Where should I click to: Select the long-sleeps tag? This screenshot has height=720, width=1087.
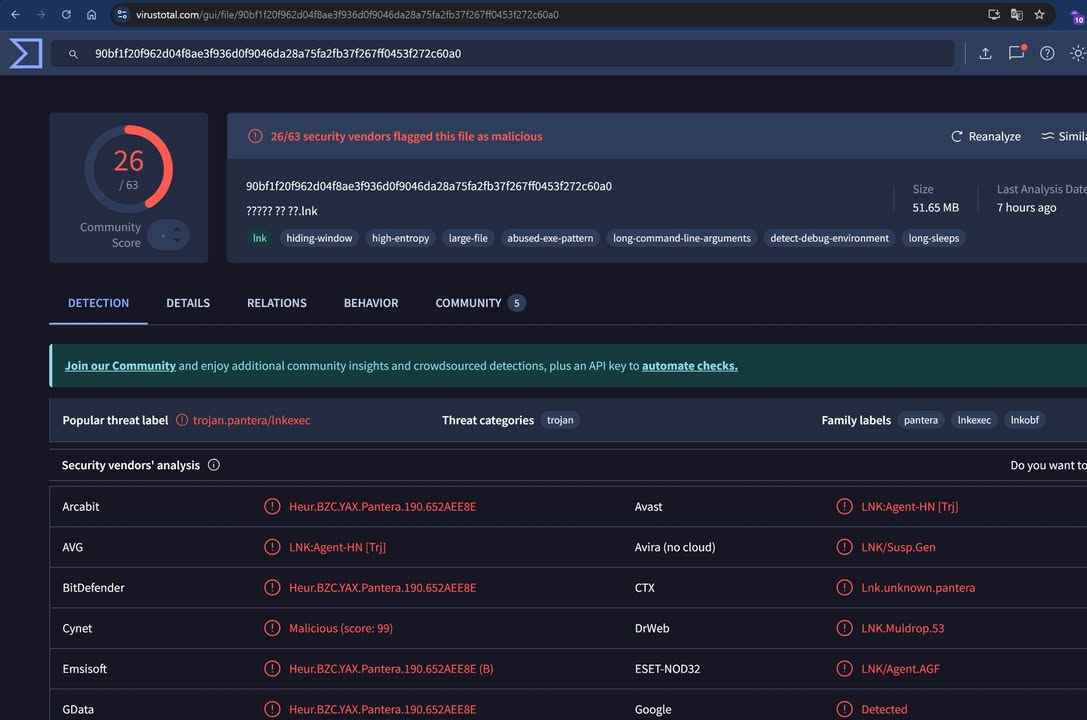click(933, 238)
